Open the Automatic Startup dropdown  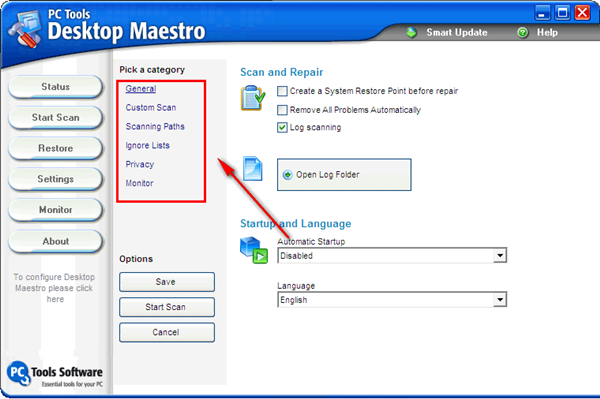coord(499,256)
